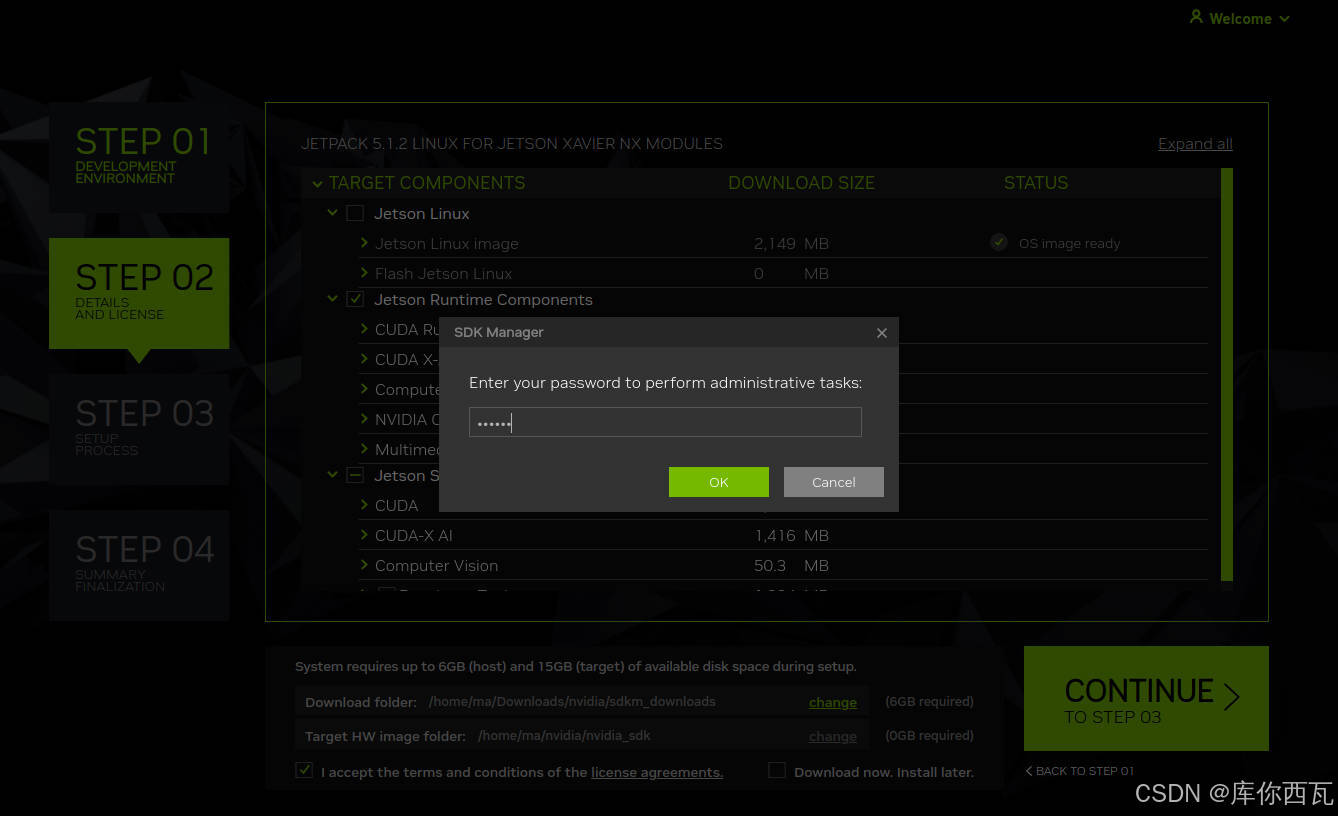Click OK in the SDK Manager dialog
This screenshot has width=1338, height=816.
pos(718,482)
